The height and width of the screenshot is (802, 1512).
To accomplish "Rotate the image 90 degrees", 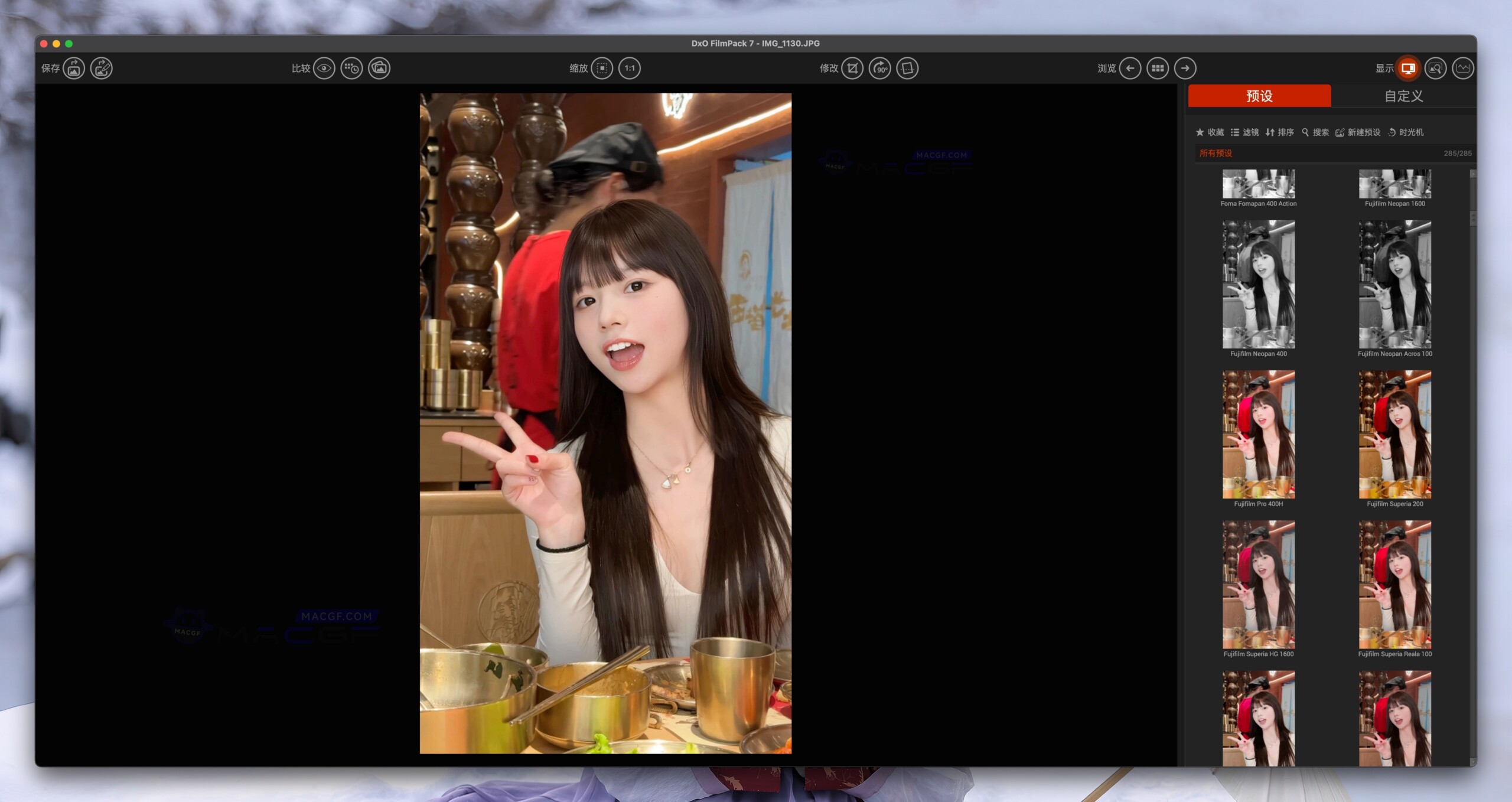I will coord(880,68).
